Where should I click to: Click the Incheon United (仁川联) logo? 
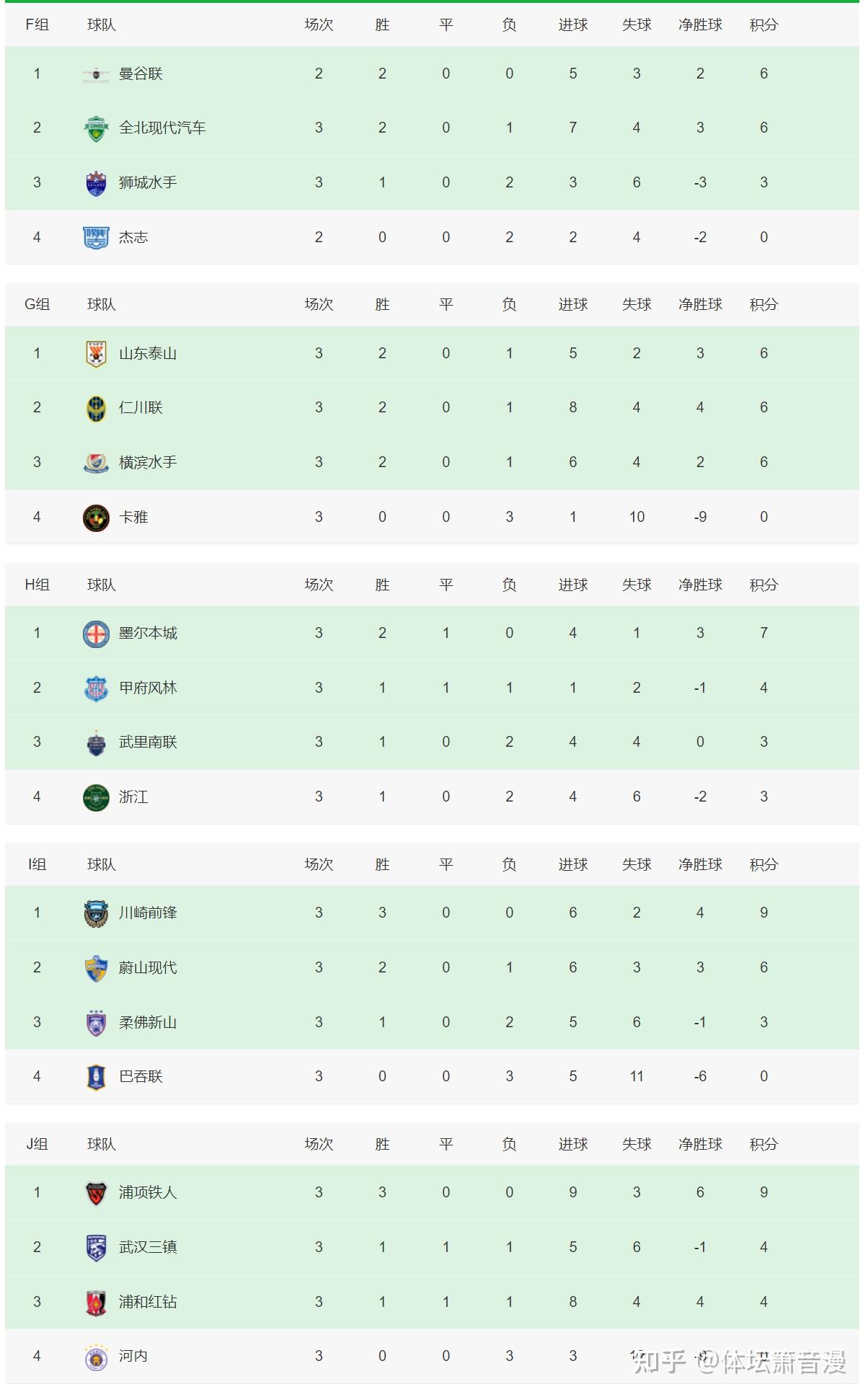[x=96, y=408]
